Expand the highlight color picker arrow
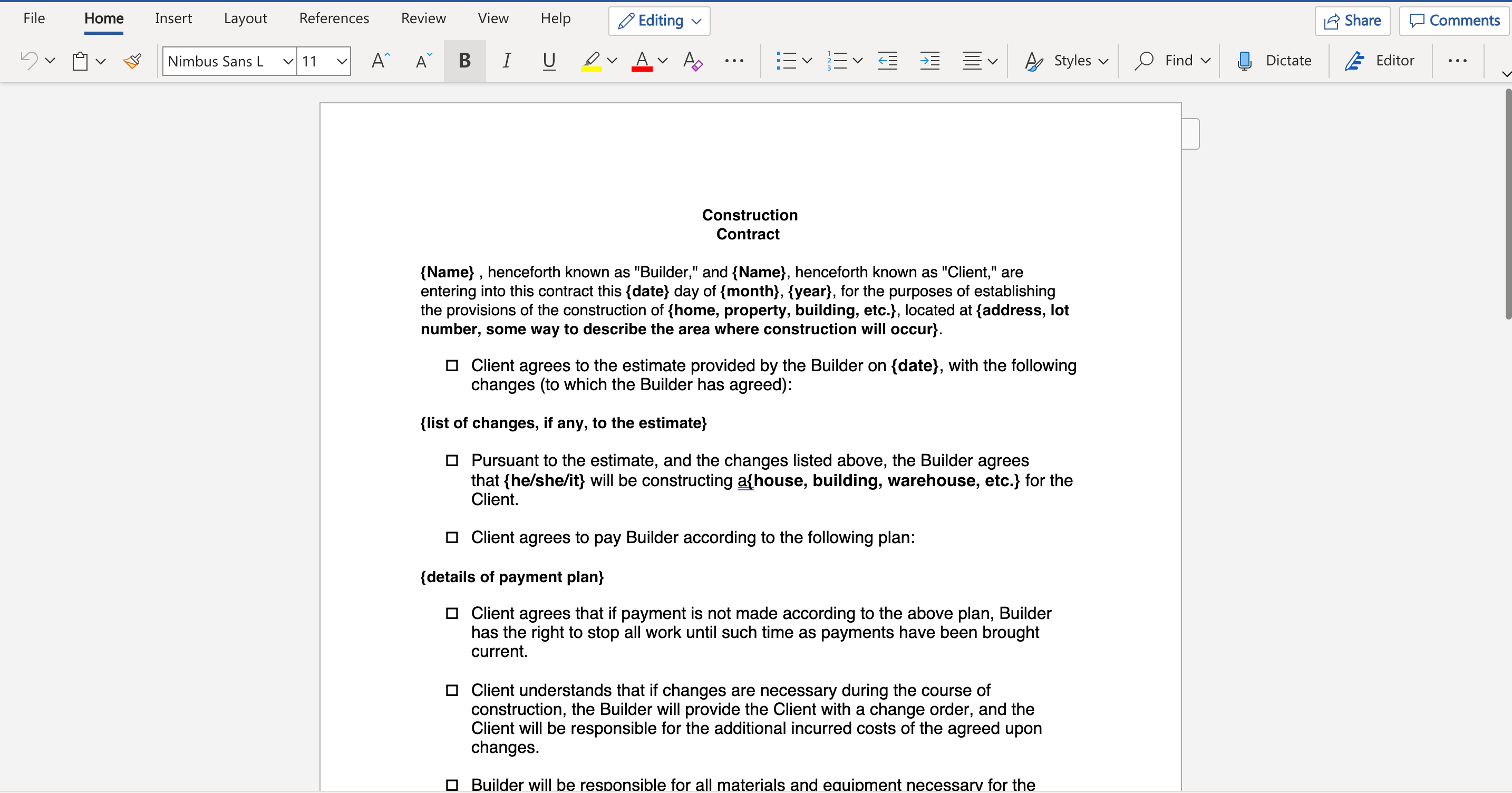The height and width of the screenshot is (793, 1512). 612,61
